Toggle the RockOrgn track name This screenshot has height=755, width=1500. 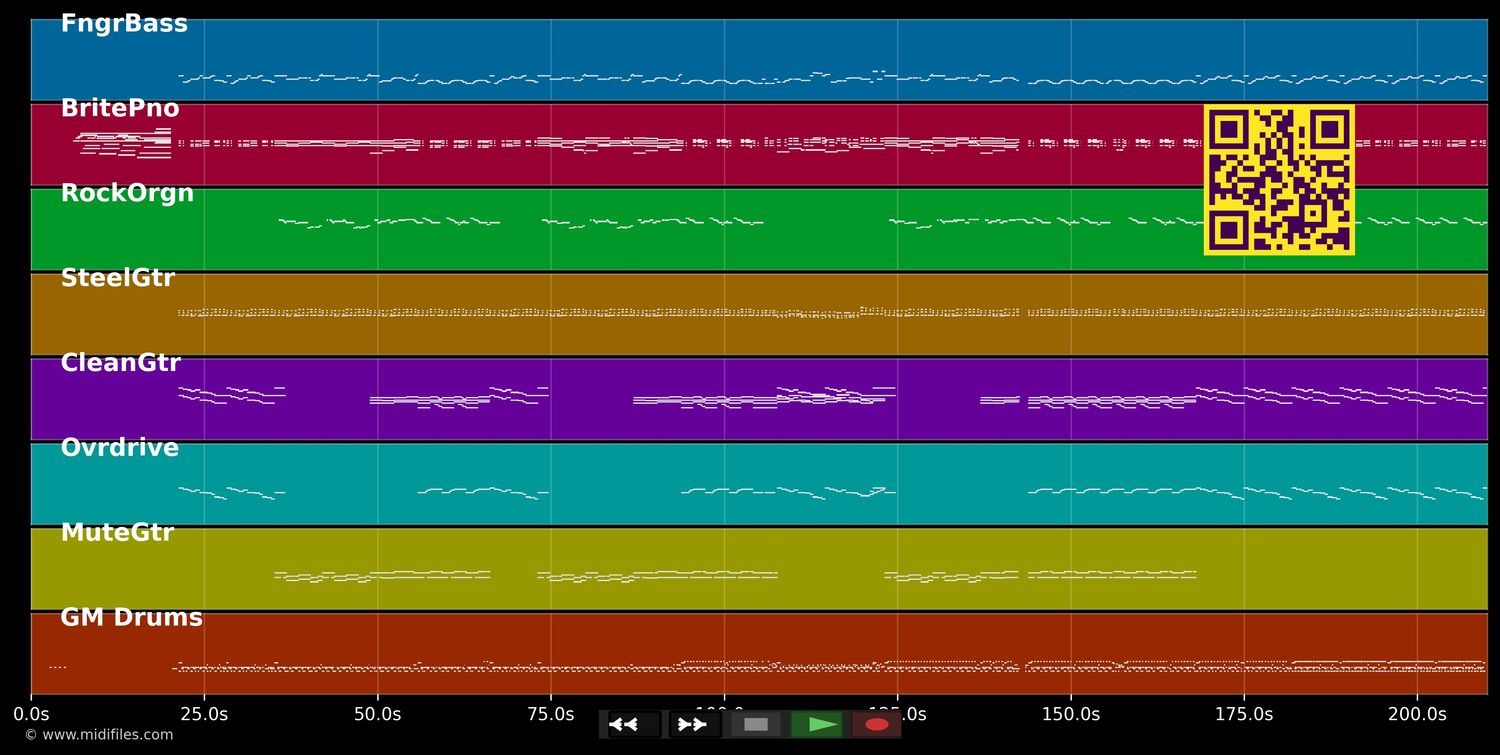(128, 192)
